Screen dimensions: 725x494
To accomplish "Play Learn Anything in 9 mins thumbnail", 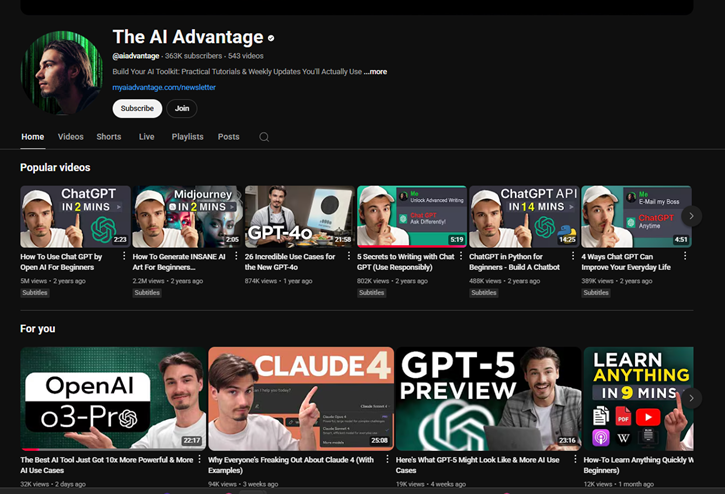I will point(639,399).
